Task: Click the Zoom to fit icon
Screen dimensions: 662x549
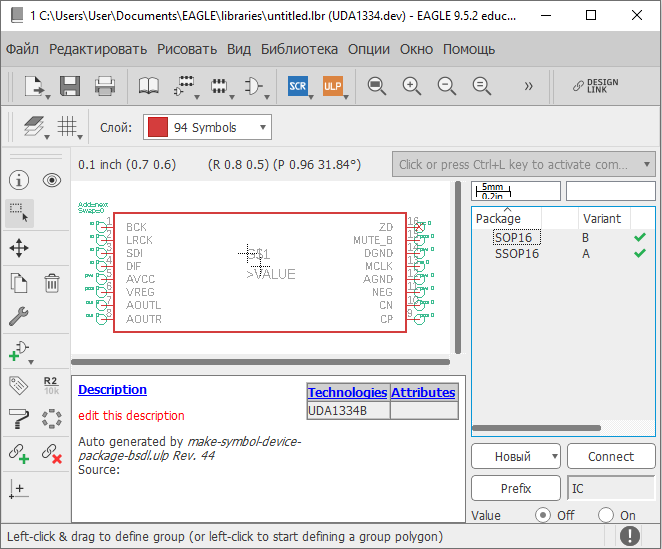Action: coord(376,86)
